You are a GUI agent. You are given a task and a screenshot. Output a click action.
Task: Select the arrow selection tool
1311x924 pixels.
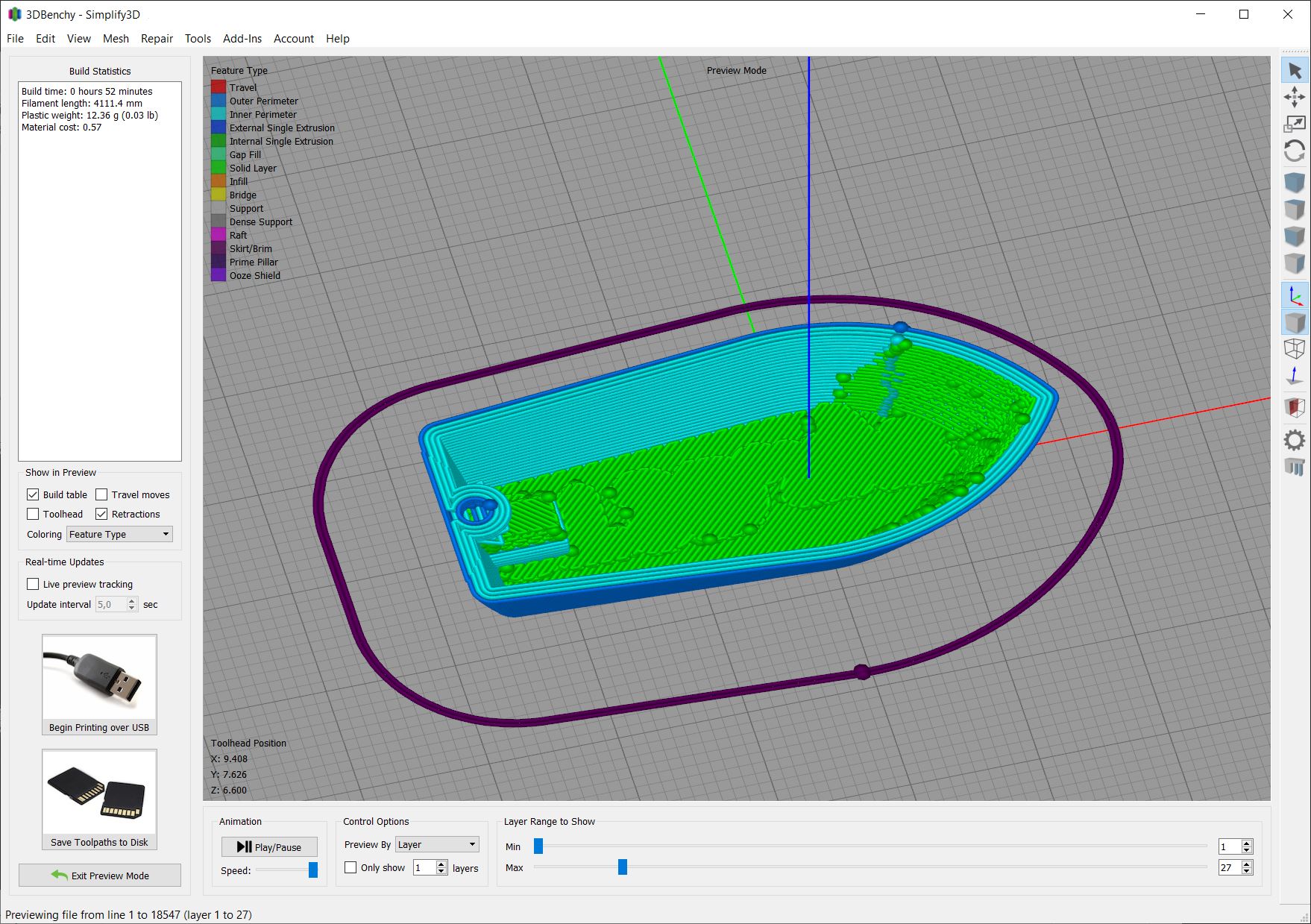(x=1295, y=71)
